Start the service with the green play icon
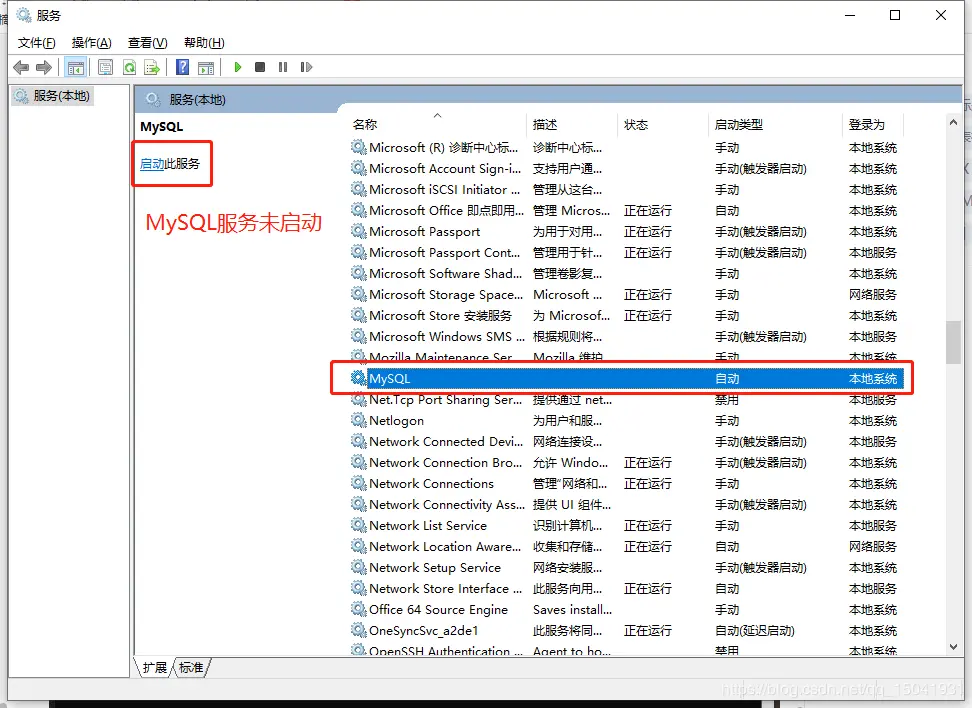This screenshot has width=972, height=708. [237, 67]
